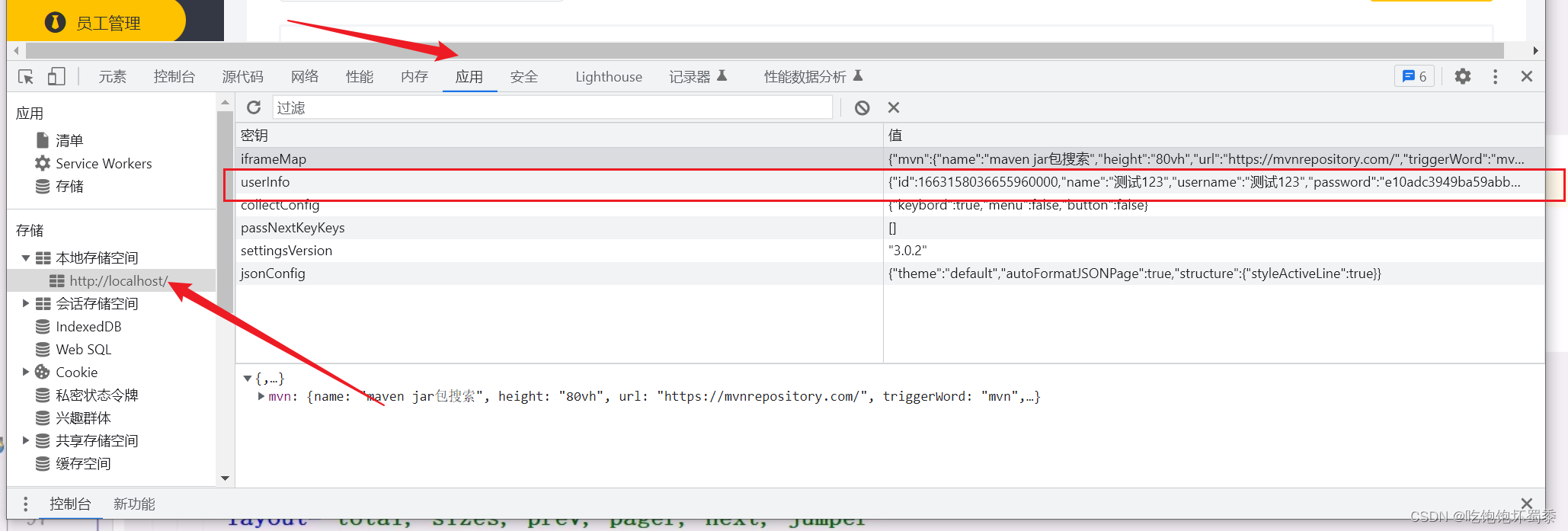The height and width of the screenshot is (531, 1568).
Task: Delete selected storage entry X icon
Action: coord(894,107)
